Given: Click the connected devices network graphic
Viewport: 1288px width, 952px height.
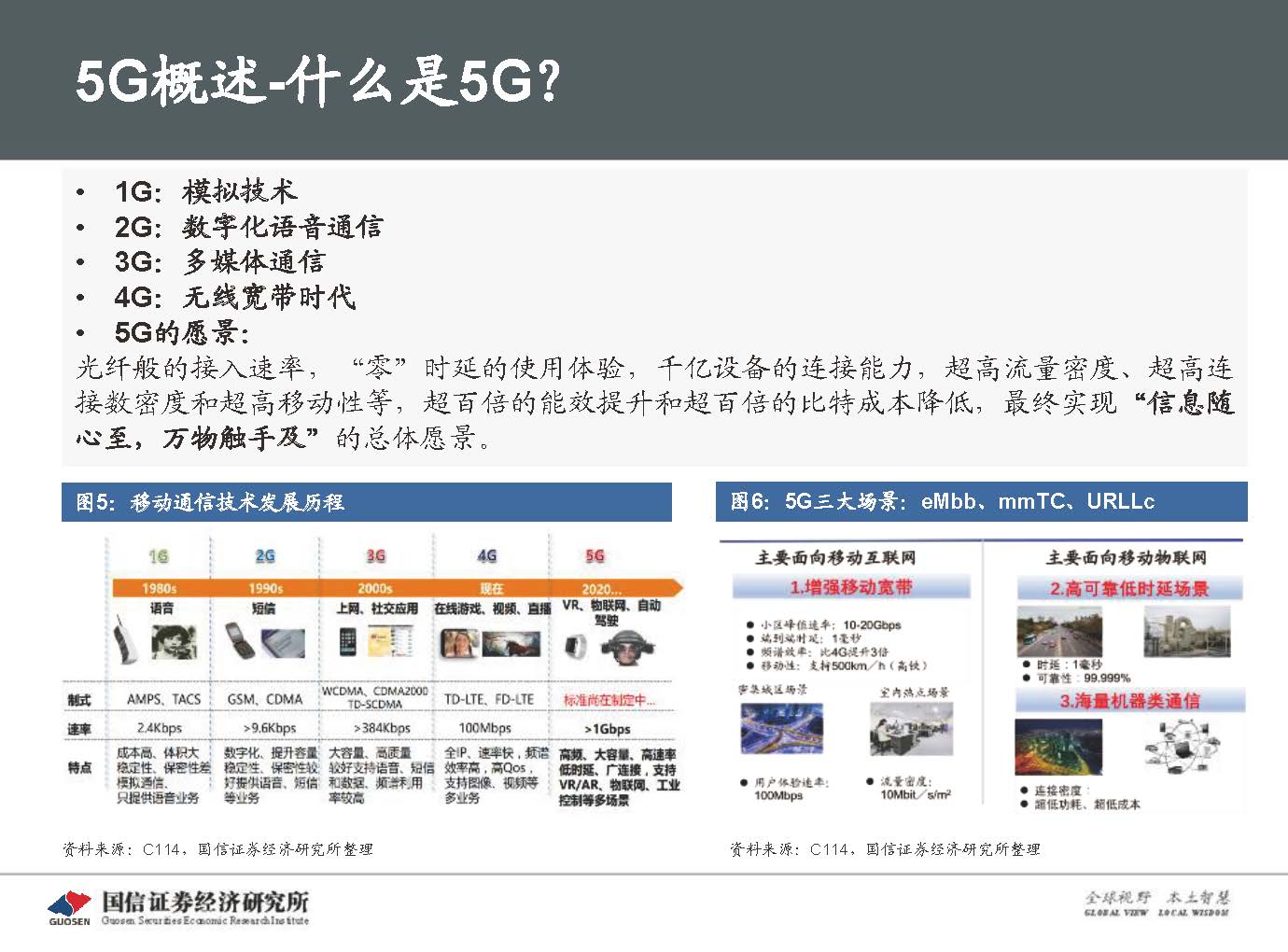Looking at the screenshot, I should [1185, 747].
